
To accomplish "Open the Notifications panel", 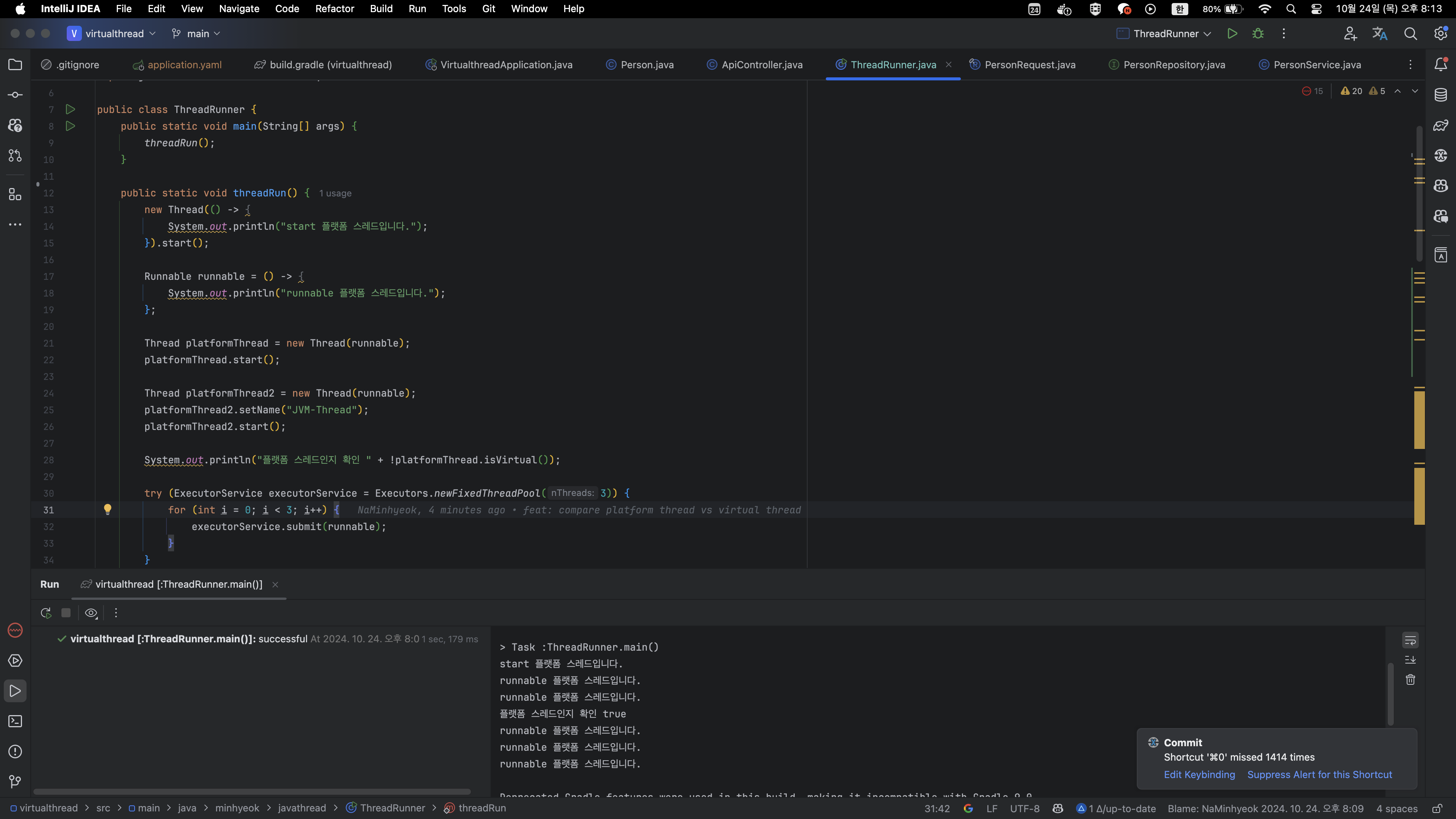I will click(1441, 65).
